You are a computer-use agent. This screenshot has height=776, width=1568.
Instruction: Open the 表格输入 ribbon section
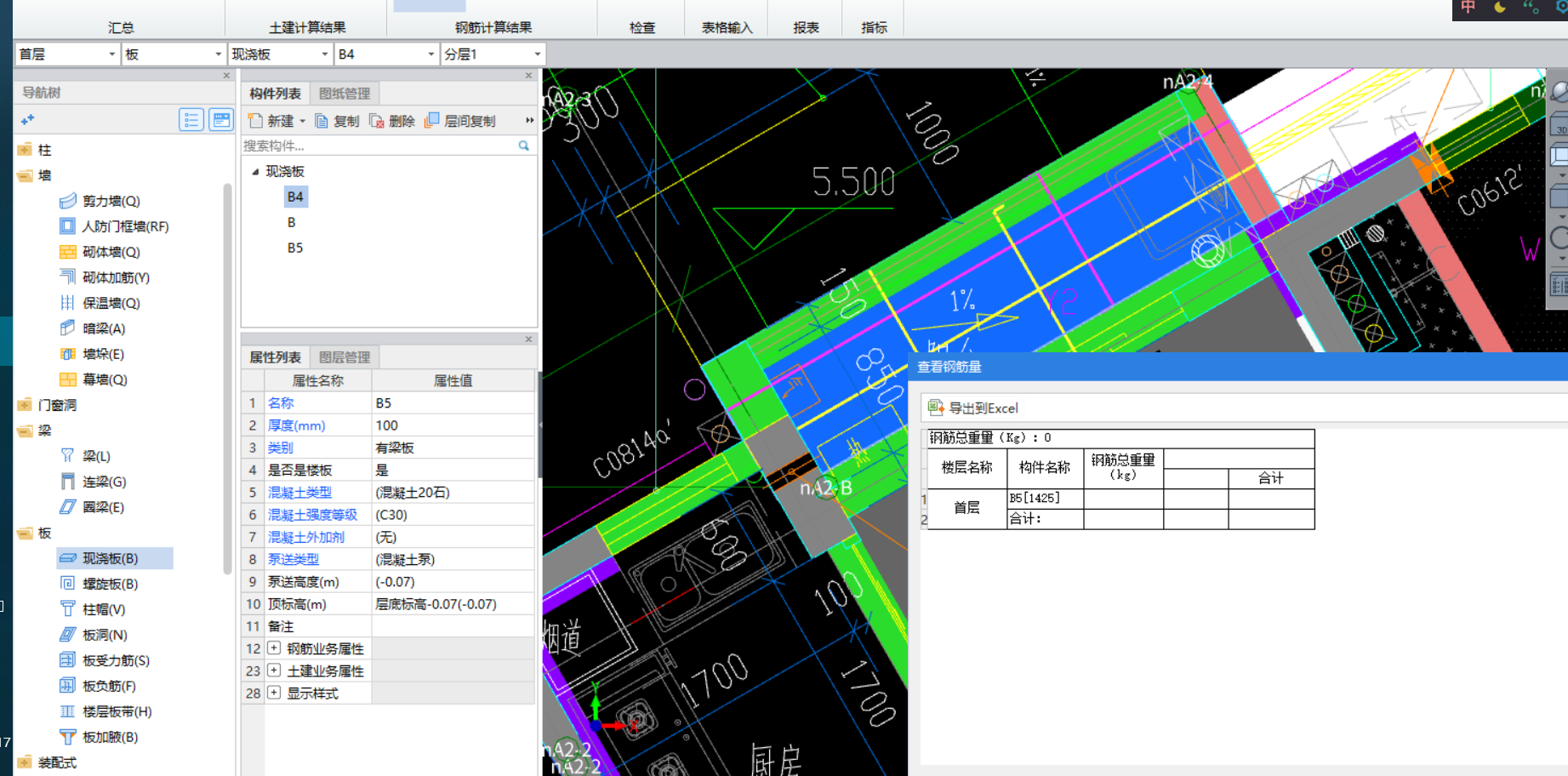(x=727, y=27)
